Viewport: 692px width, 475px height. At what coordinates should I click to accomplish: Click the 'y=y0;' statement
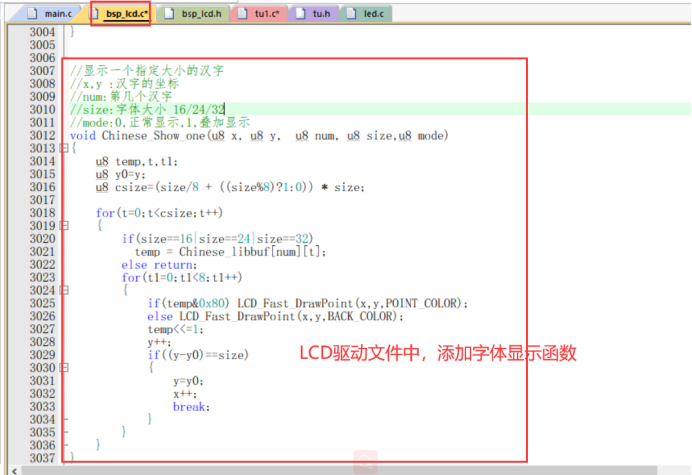[x=188, y=381]
